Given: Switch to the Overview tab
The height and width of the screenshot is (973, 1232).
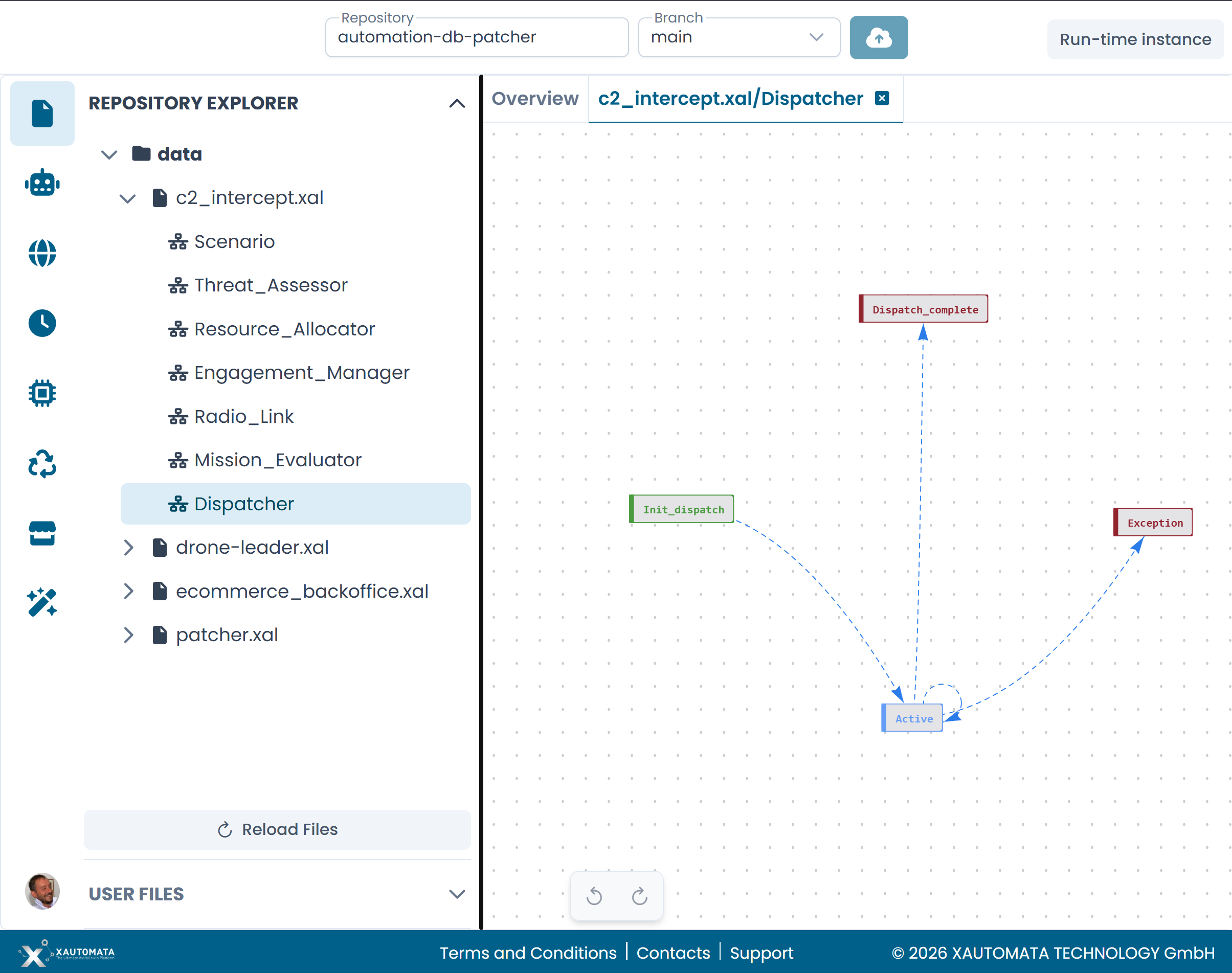Looking at the screenshot, I should click(534, 98).
